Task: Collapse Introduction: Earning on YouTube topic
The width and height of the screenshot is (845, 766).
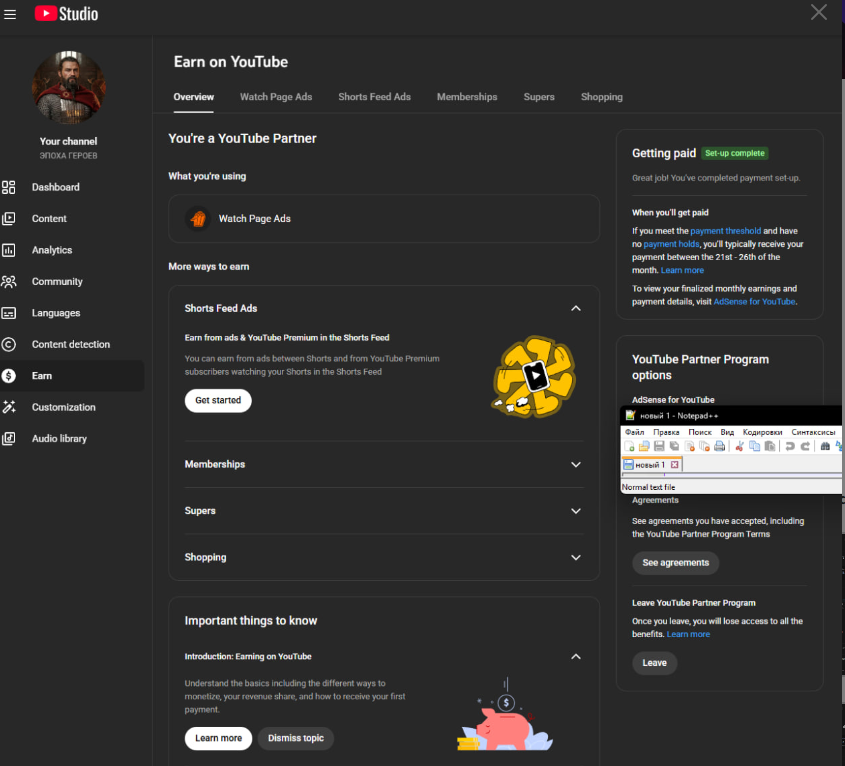Action: coord(576,657)
